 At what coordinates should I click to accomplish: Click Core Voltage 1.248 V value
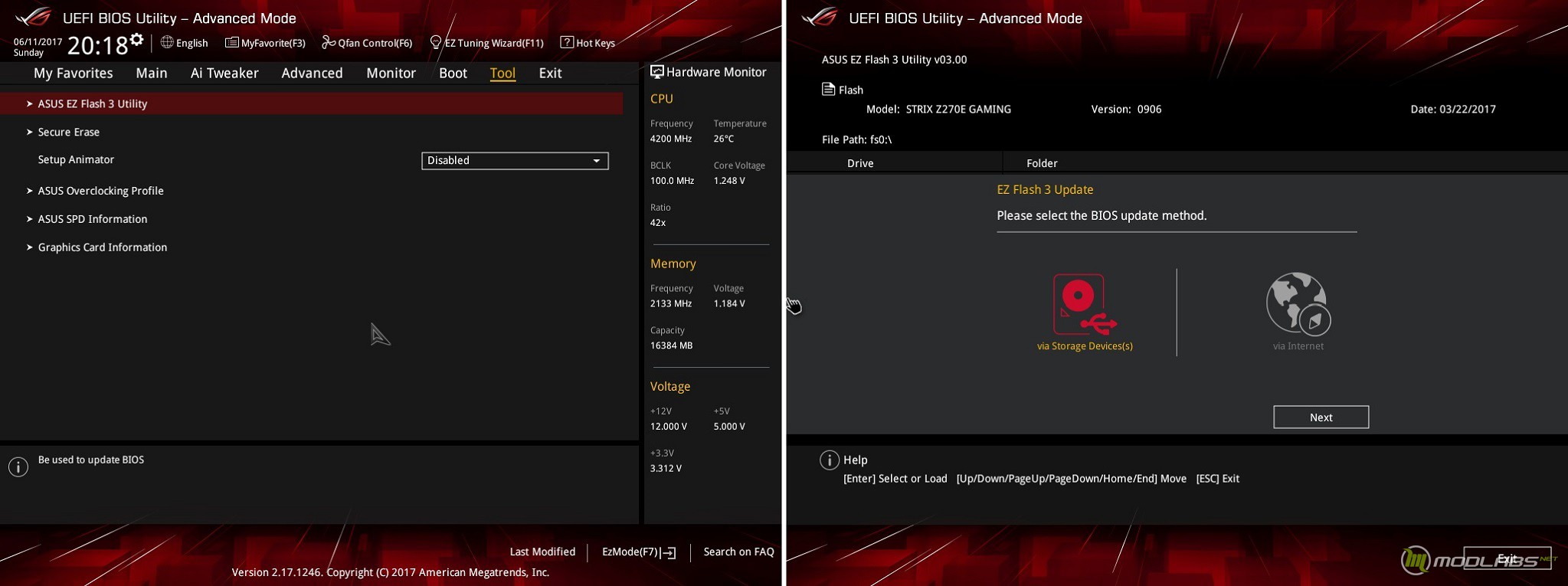[729, 181]
